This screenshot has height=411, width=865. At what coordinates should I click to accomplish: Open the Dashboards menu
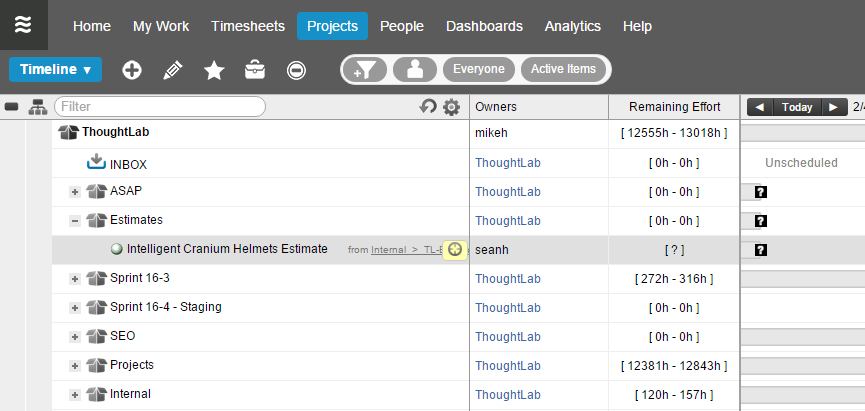tap(484, 26)
